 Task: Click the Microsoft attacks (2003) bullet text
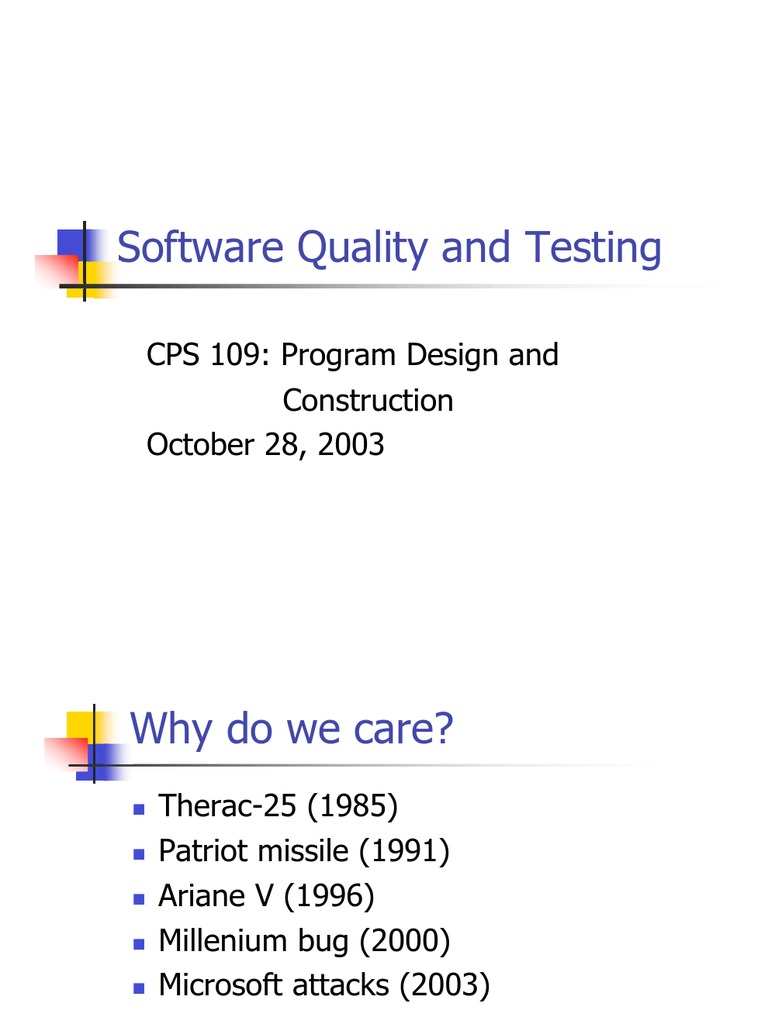coord(324,986)
